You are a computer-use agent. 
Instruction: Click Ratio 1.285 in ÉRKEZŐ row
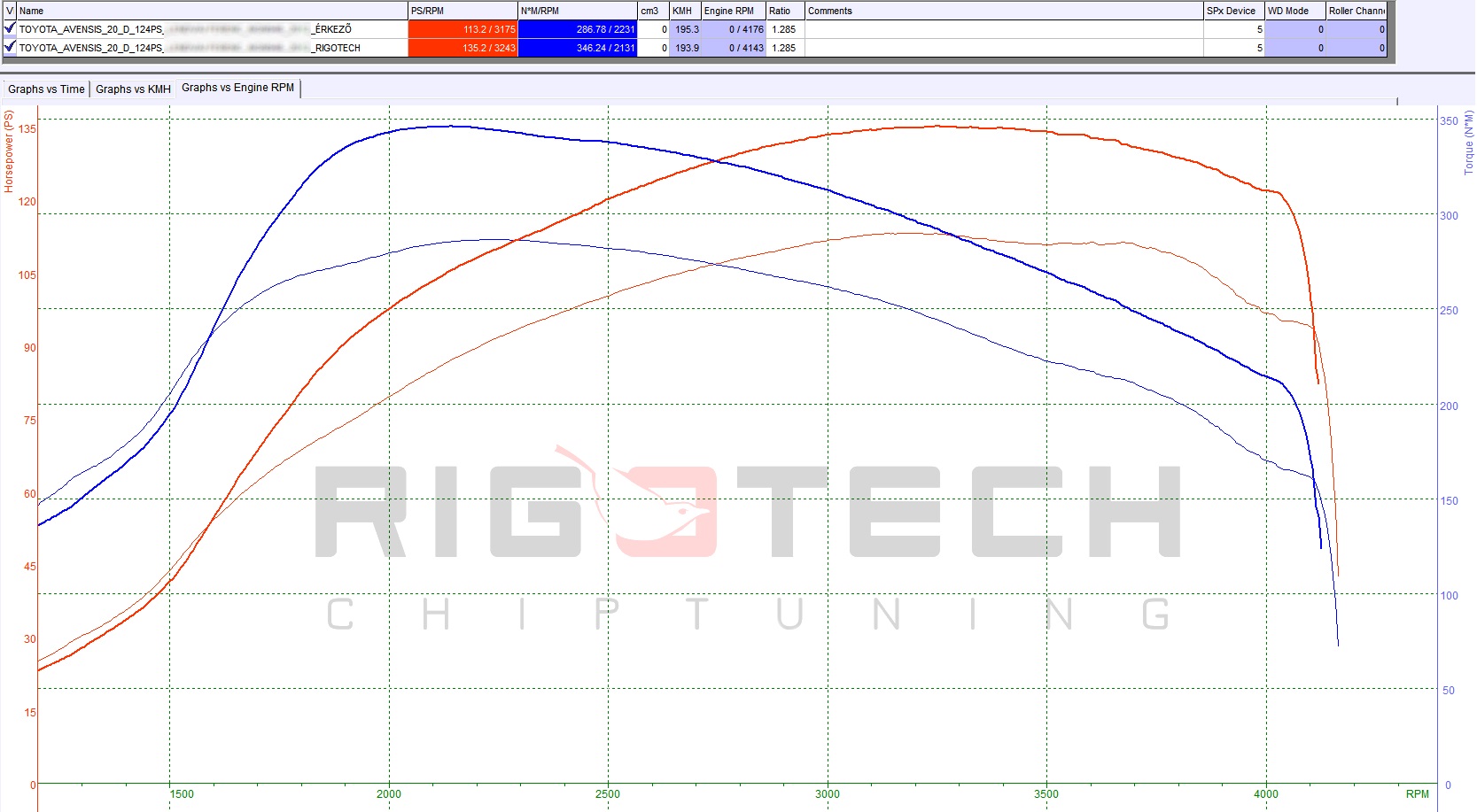tap(785, 29)
